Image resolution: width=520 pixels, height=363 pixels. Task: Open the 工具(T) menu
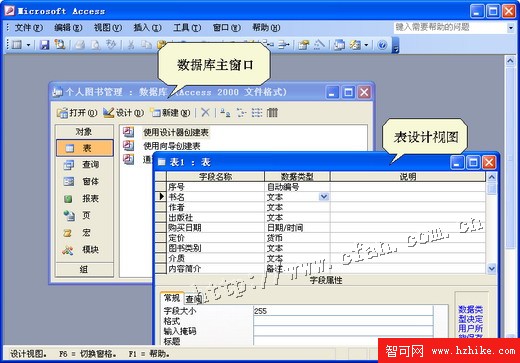point(187,27)
